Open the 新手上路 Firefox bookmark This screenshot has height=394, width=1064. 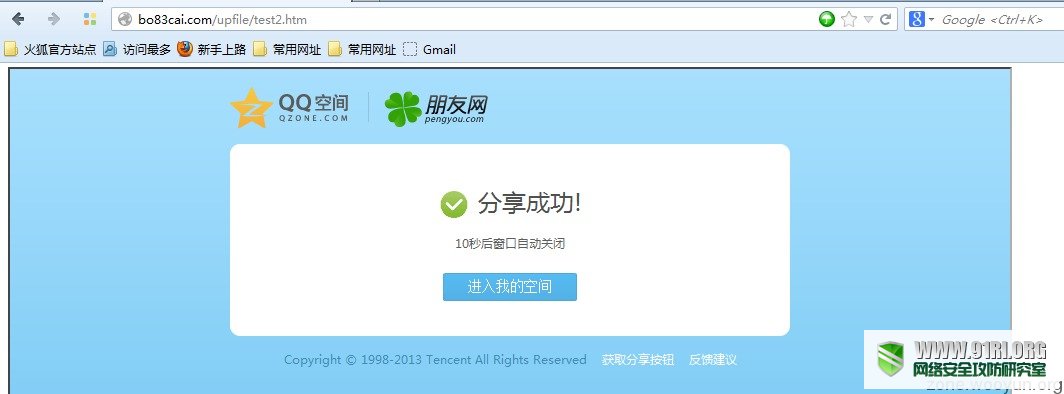(211, 50)
